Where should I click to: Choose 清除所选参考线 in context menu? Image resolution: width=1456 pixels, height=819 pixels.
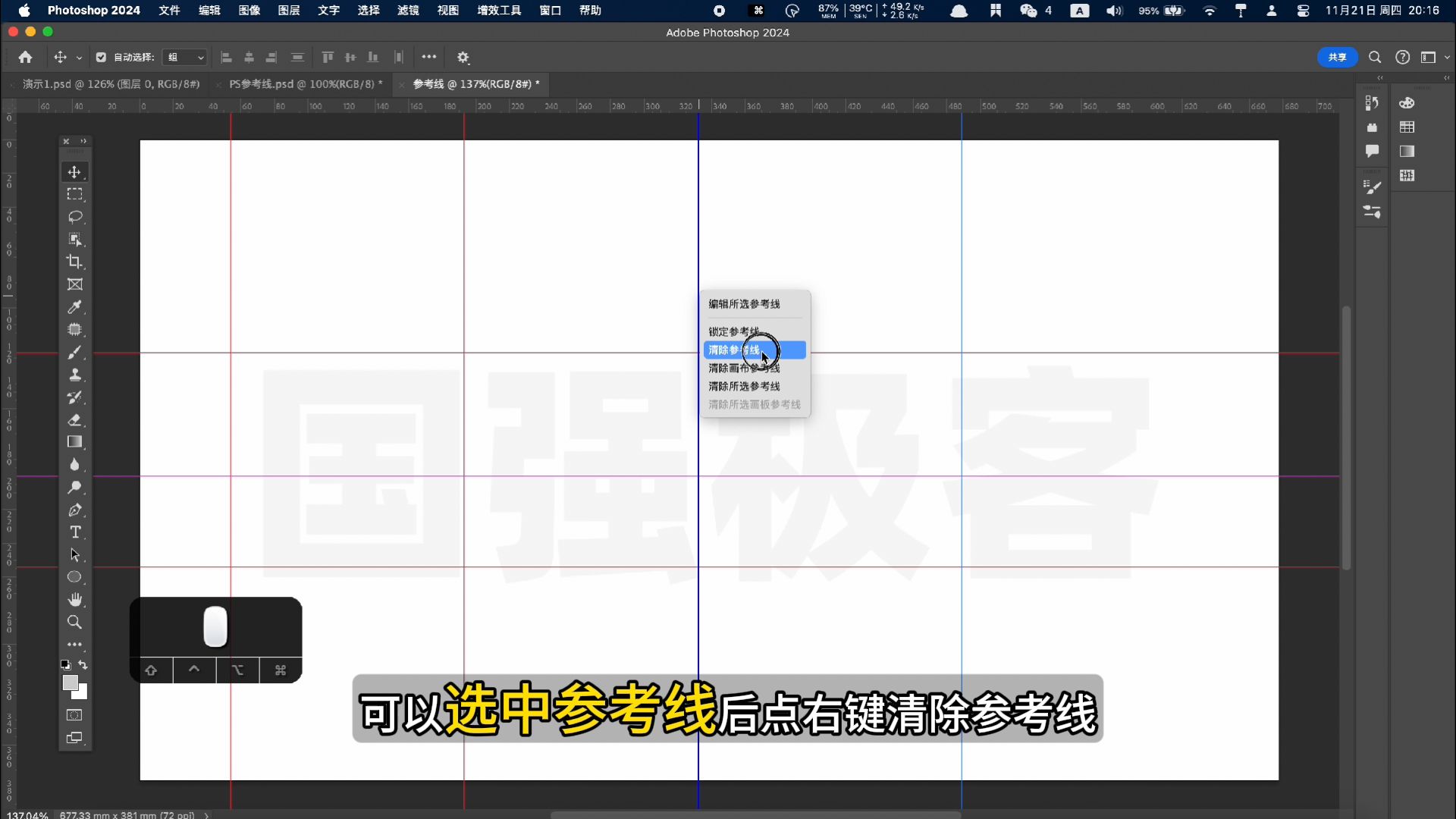tap(744, 386)
